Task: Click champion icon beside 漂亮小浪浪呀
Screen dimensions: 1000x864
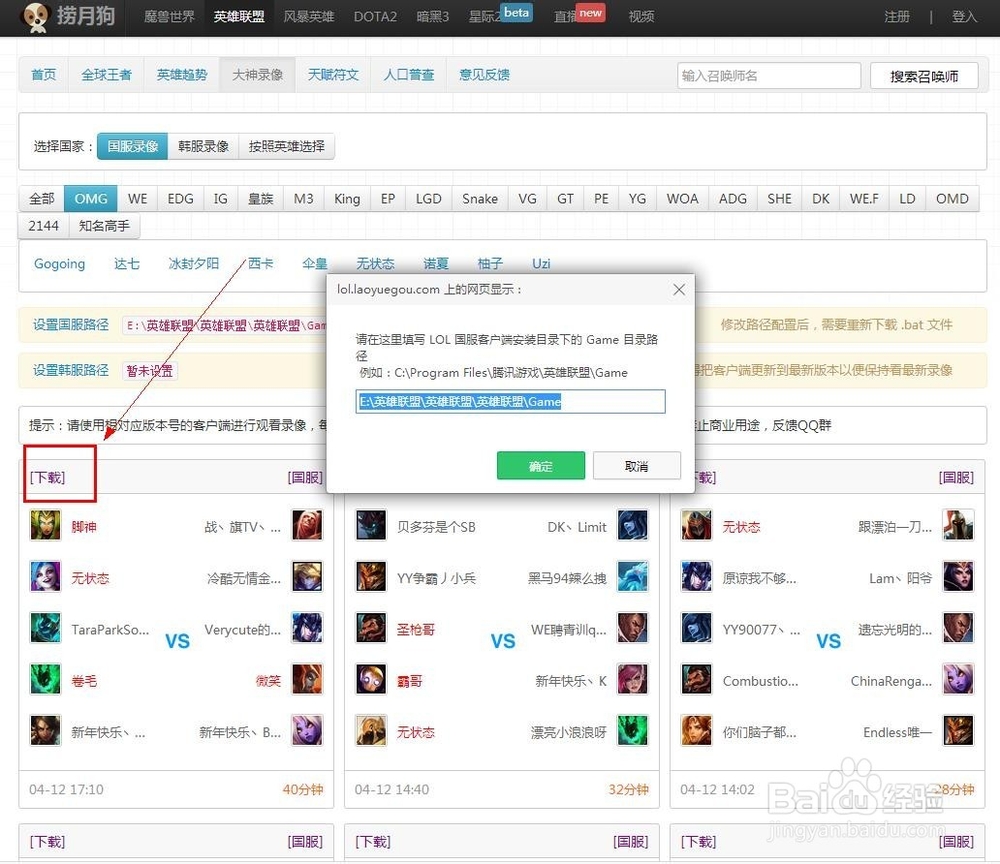Action: [633, 731]
